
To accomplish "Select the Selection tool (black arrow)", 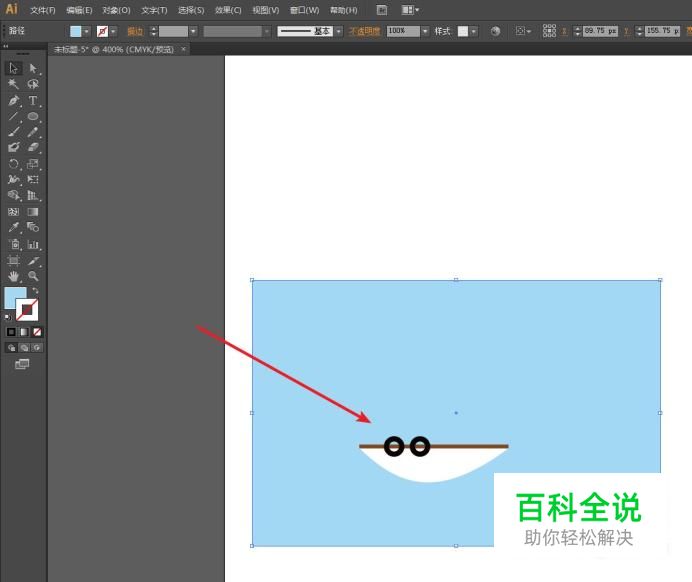I will pos(13,68).
